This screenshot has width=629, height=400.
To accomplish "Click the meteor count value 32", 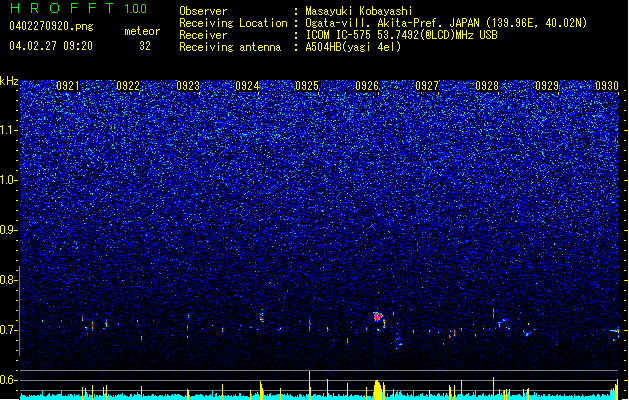I will [145, 46].
